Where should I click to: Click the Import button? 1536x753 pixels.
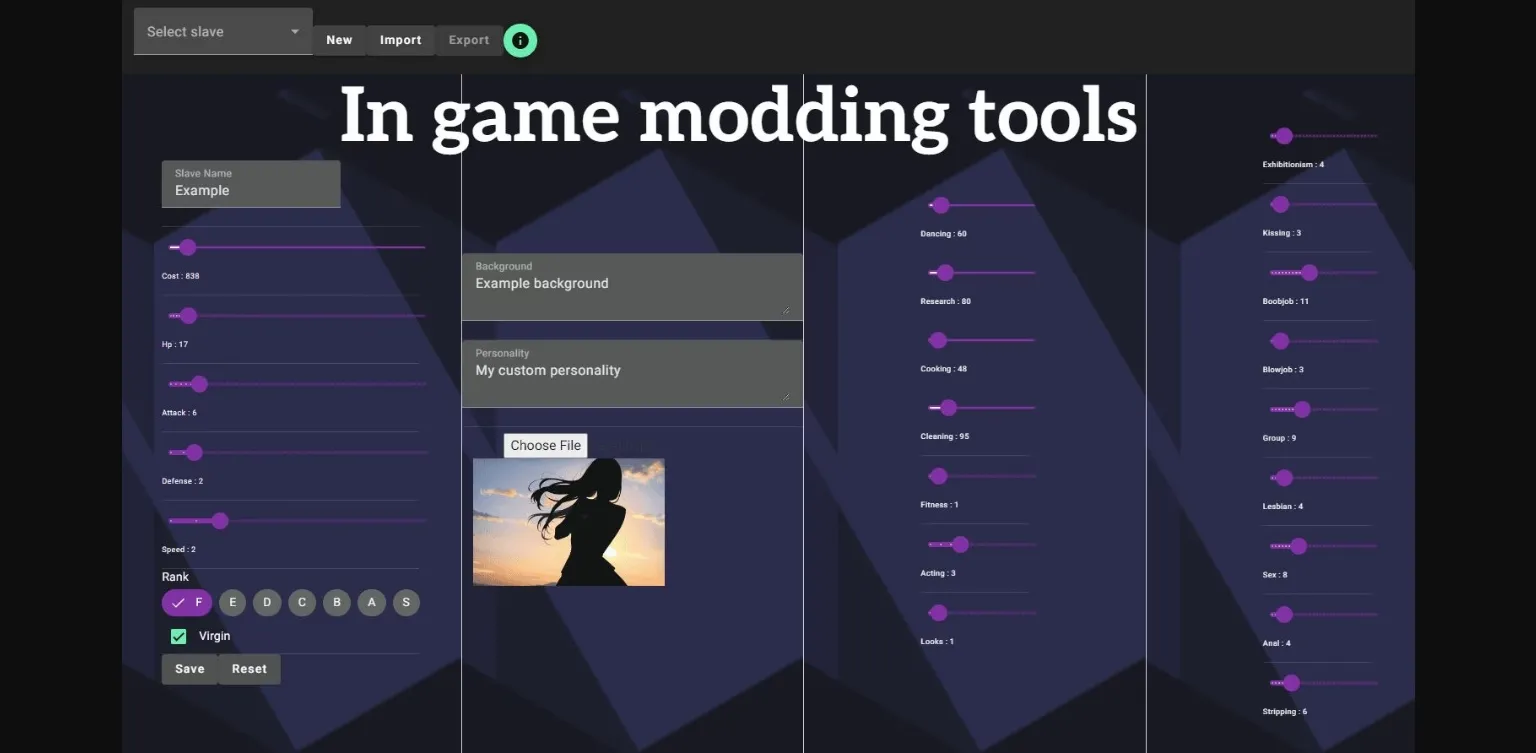coord(400,40)
